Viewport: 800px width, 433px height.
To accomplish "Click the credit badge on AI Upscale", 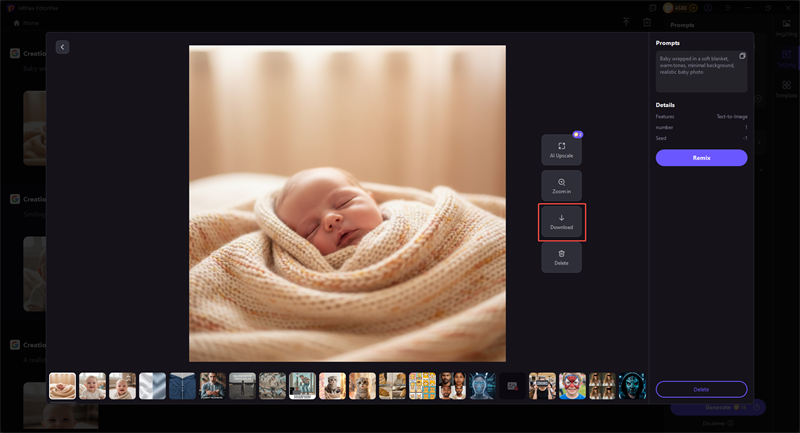I will (578, 135).
